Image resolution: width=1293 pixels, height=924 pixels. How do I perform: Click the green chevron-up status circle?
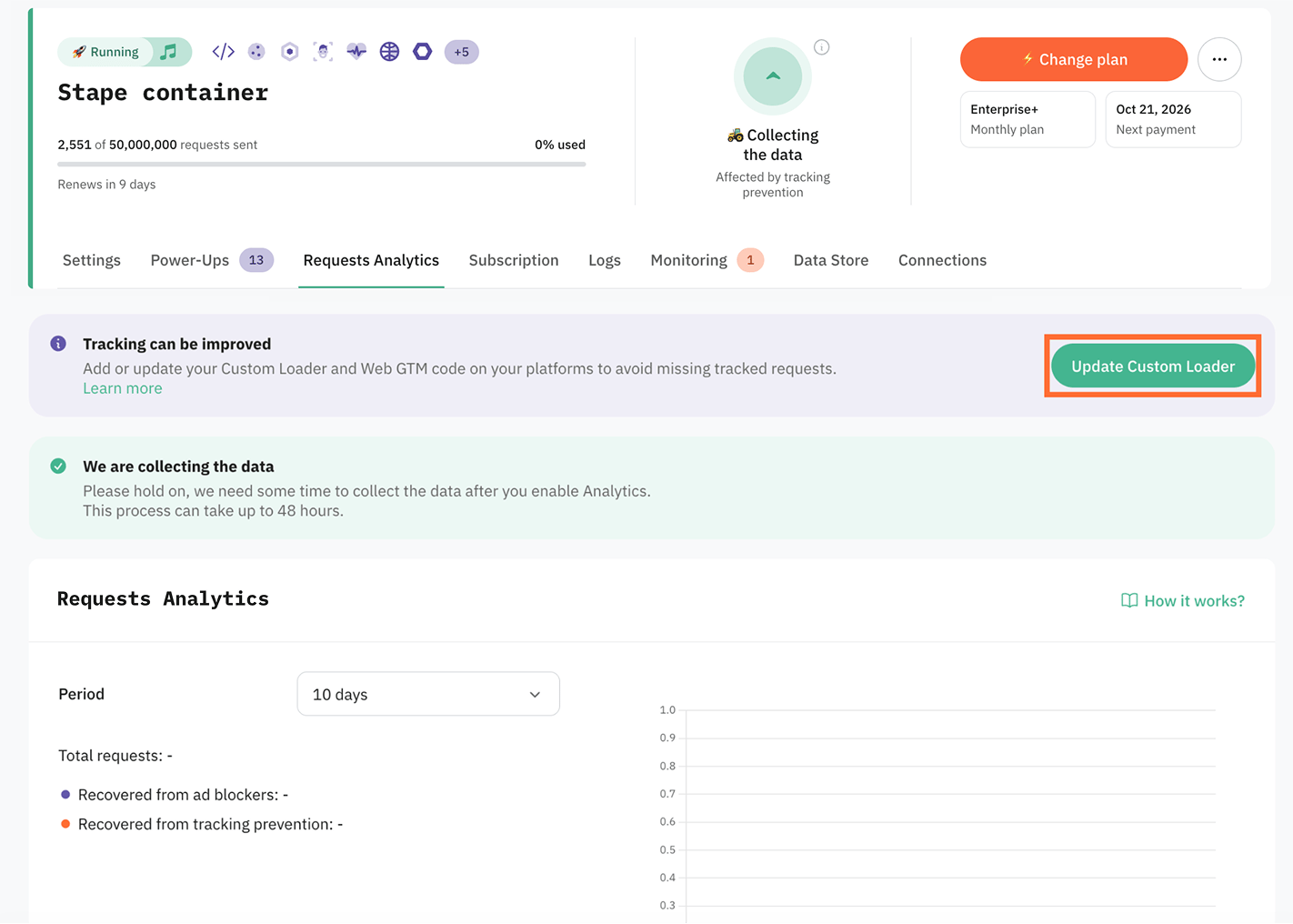pos(773,76)
